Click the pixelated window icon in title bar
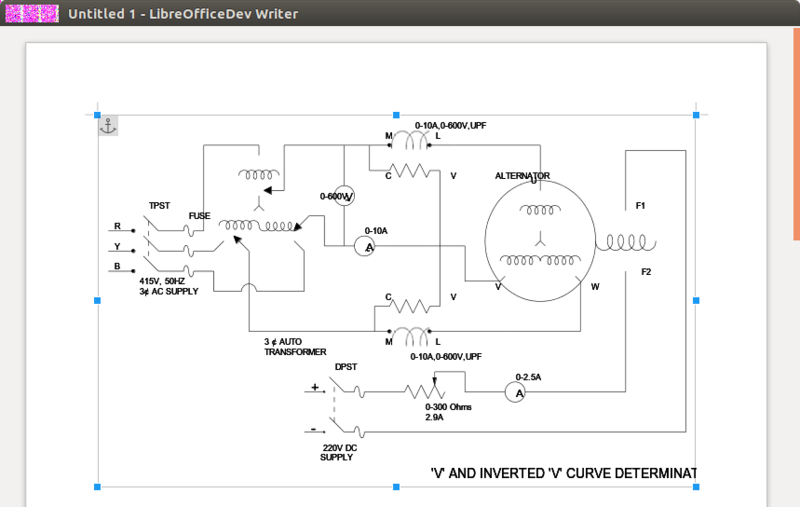This screenshot has width=800, height=507. (x=32, y=14)
